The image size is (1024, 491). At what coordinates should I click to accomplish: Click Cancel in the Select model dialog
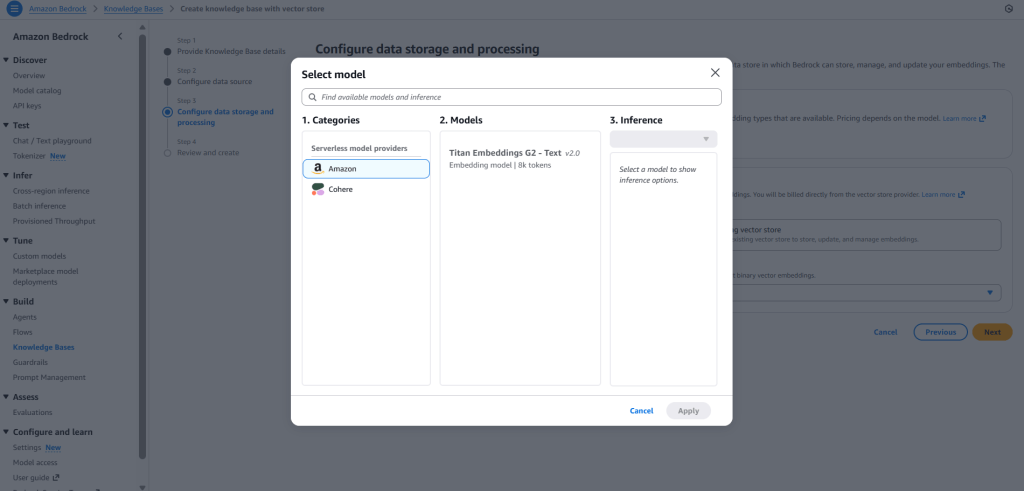pyautogui.click(x=641, y=411)
